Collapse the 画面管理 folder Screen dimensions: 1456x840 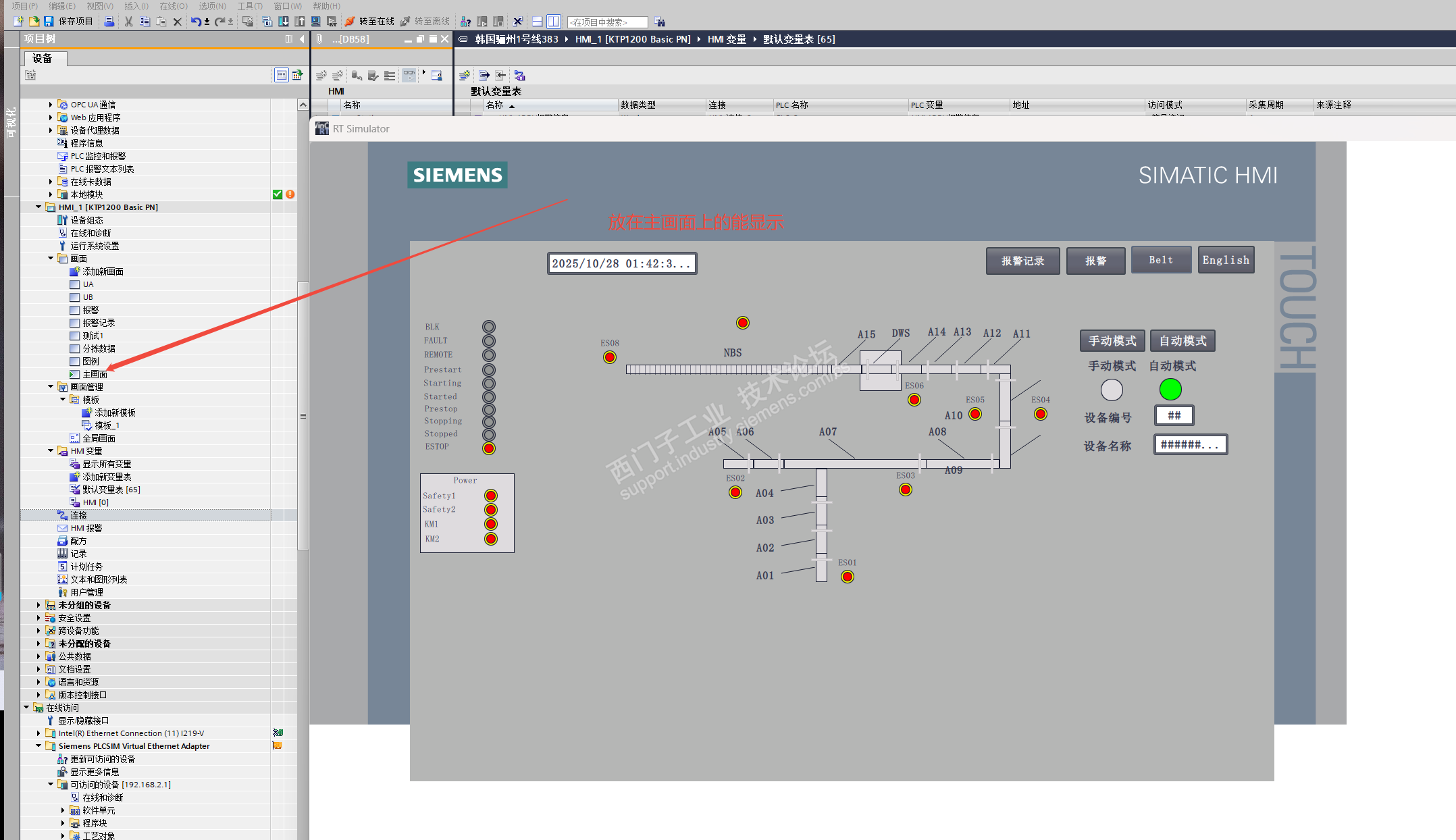pos(51,387)
